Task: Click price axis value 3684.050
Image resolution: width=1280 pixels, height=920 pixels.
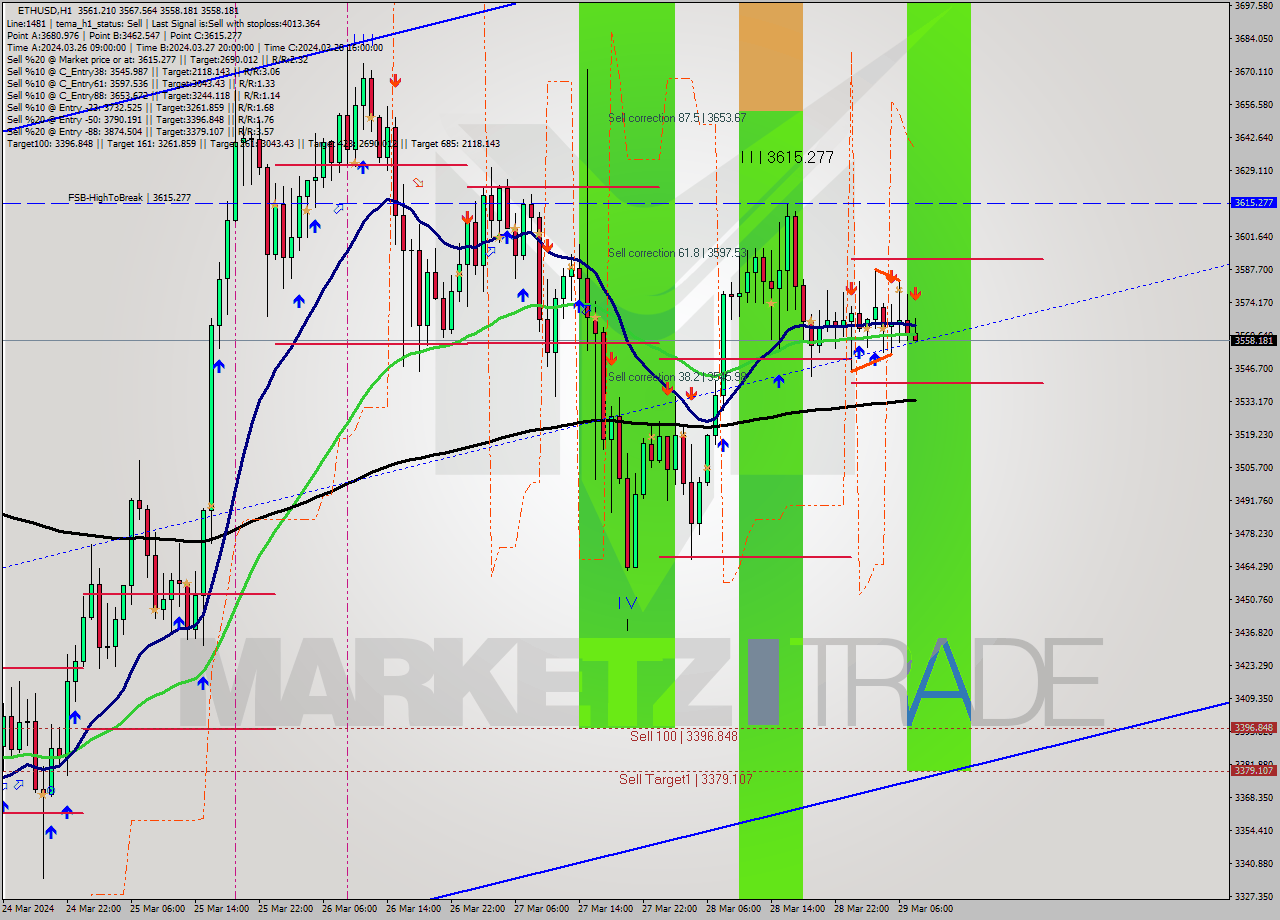Action: pyautogui.click(x=1253, y=39)
